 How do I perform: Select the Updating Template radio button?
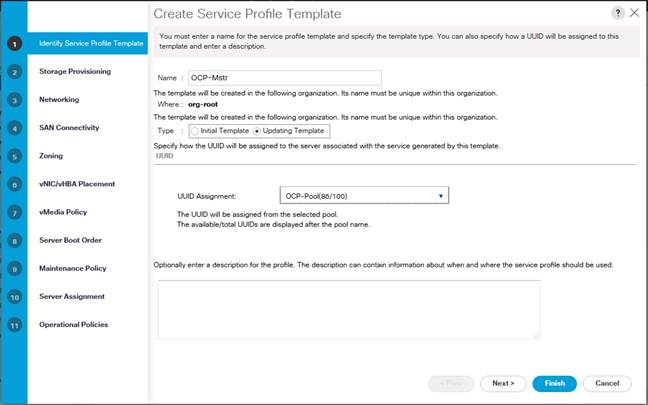pyautogui.click(x=257, y=131)
